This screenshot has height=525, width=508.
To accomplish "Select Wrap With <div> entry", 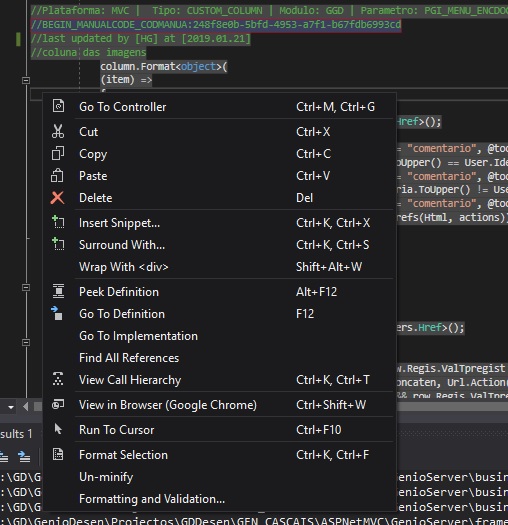I will [x=220, y=267].
